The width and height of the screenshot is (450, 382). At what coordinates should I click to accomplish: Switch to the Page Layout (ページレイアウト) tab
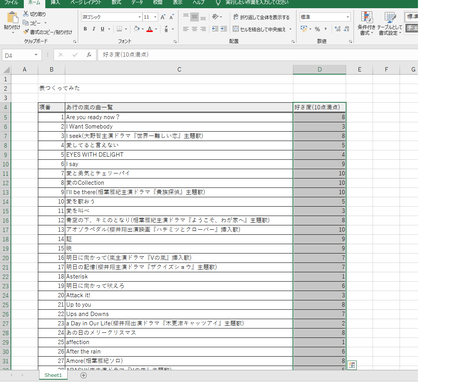pos(86,3)
